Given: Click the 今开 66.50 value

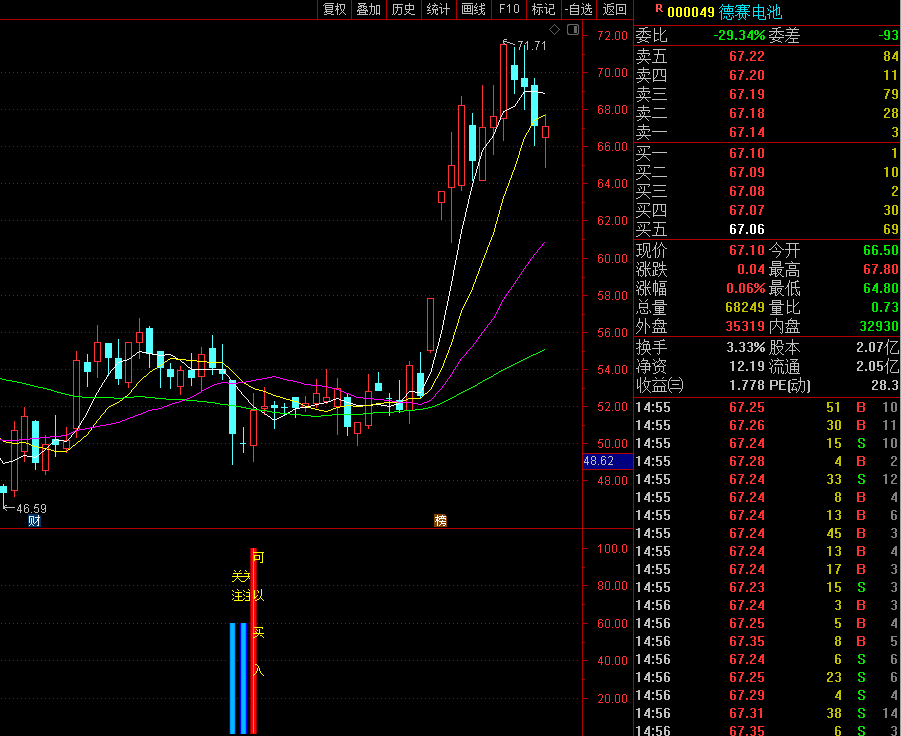Looking at the screenshot, I should pyautogui.click(x=881, y=251).
